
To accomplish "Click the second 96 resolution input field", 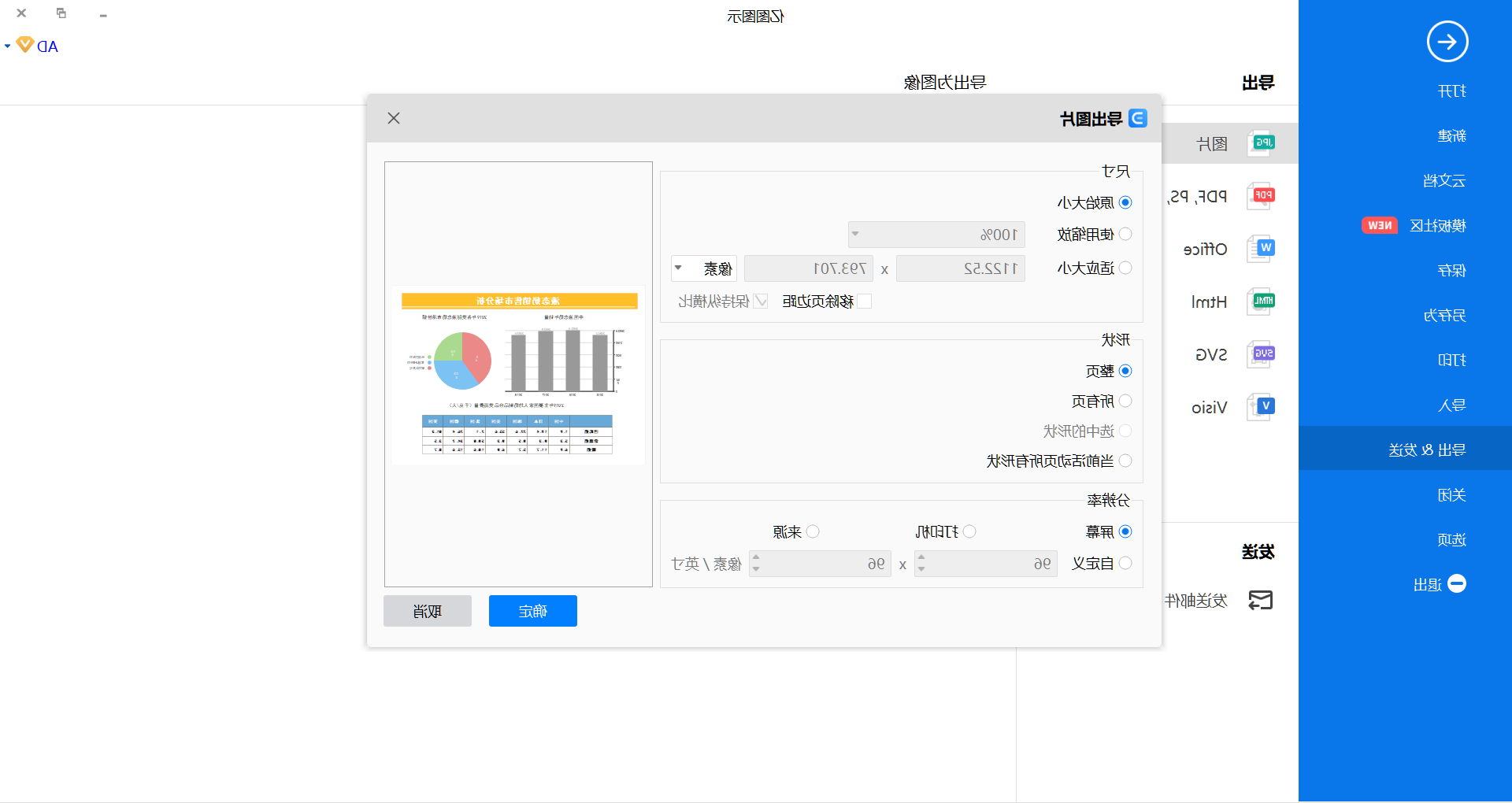I will point(820,564).
